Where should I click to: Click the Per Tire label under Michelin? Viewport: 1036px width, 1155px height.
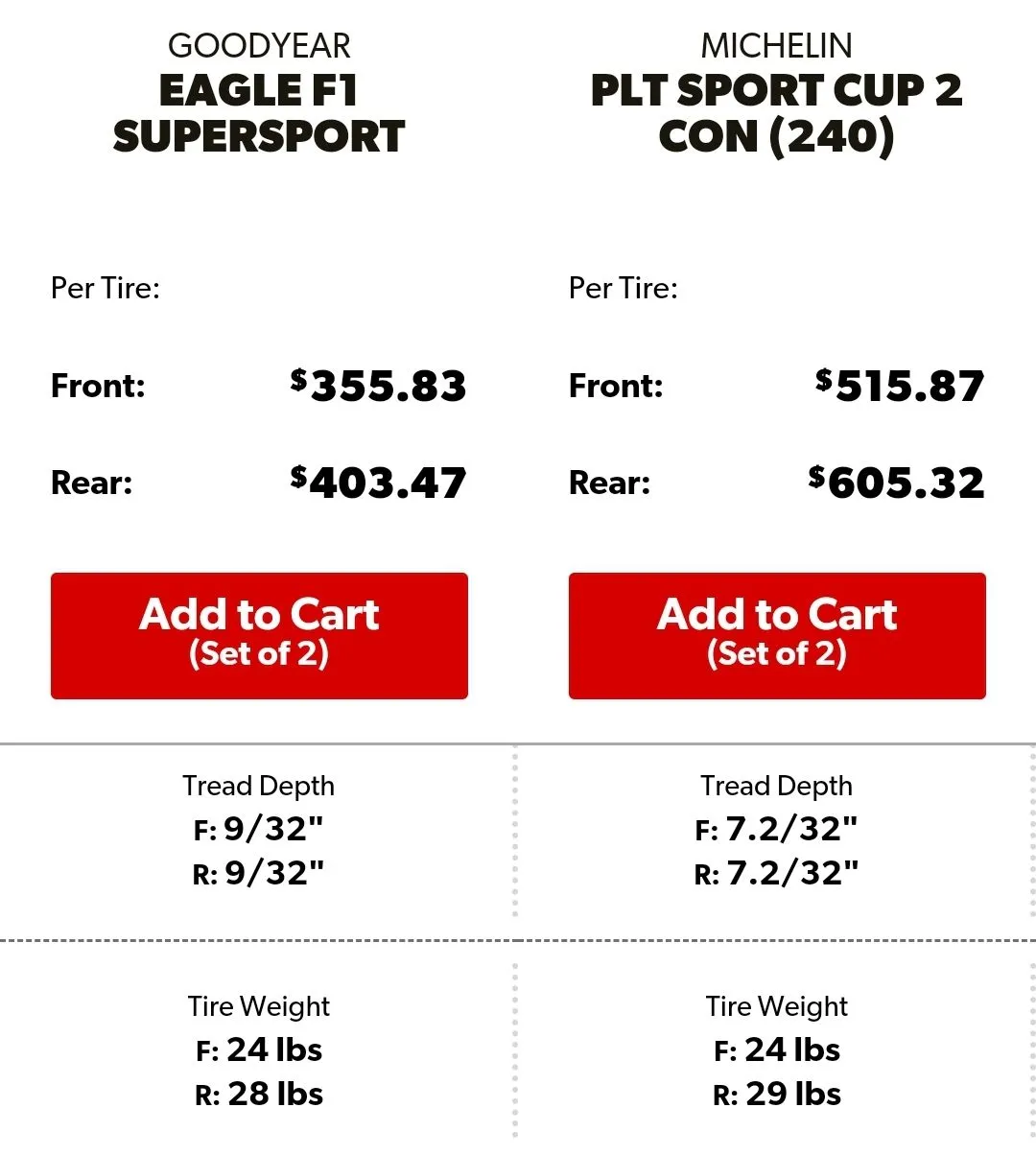pyautogui.click(x=624, y=288)
